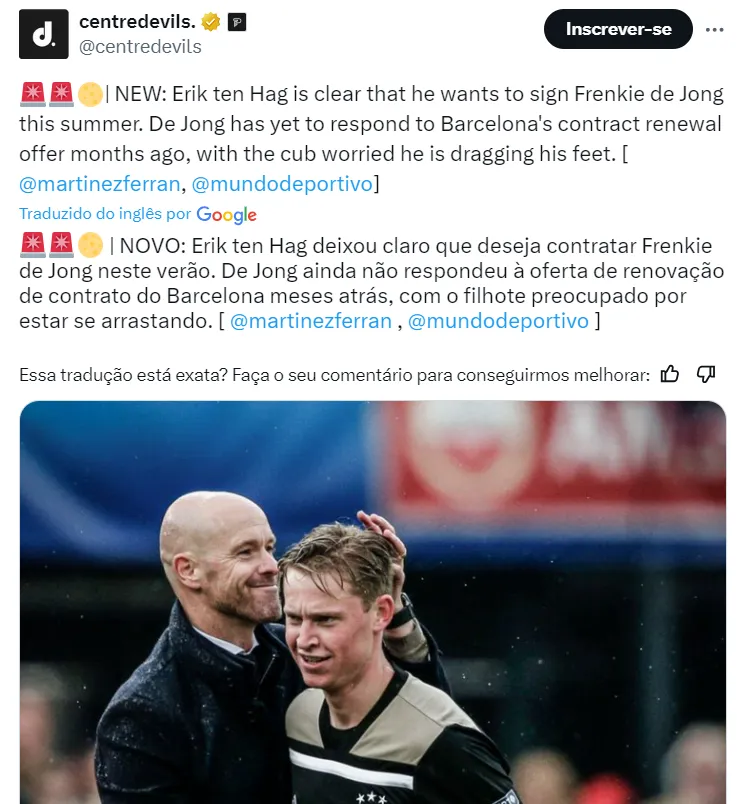Click the gold verified badge
The image size is (737, 804).
pos(210,23)
